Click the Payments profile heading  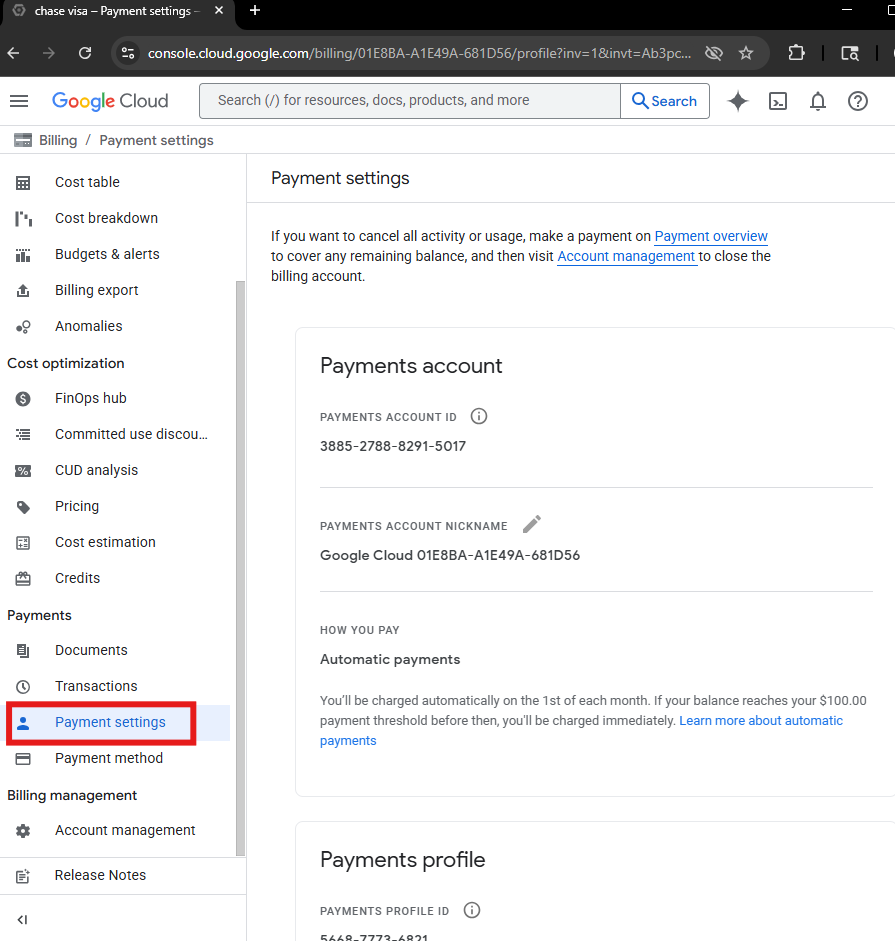pyautogui.click(x=402, y=859)
